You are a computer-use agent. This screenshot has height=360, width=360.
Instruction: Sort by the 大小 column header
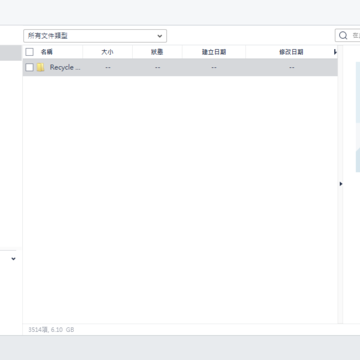click(x=107, y=52)
